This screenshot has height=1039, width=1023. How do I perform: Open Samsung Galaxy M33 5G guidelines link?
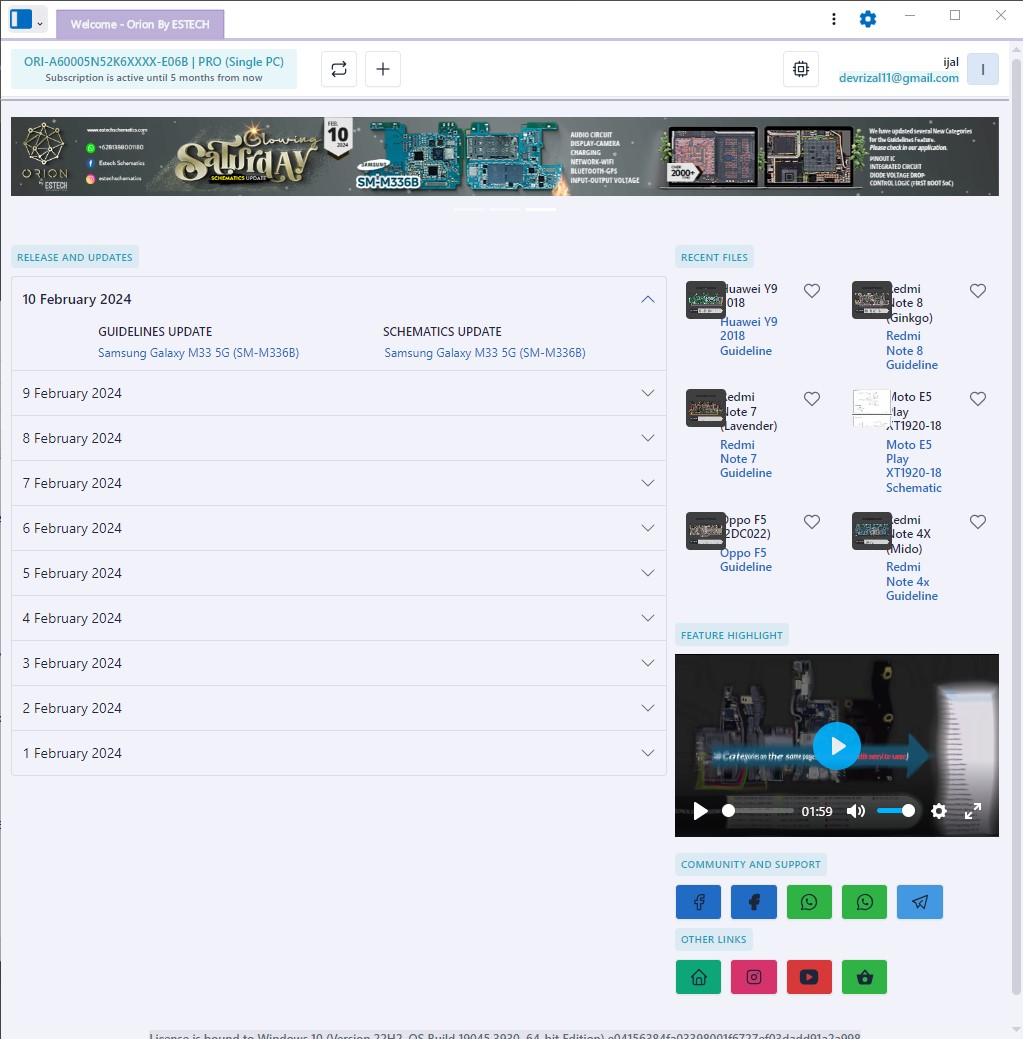(198, 353)
